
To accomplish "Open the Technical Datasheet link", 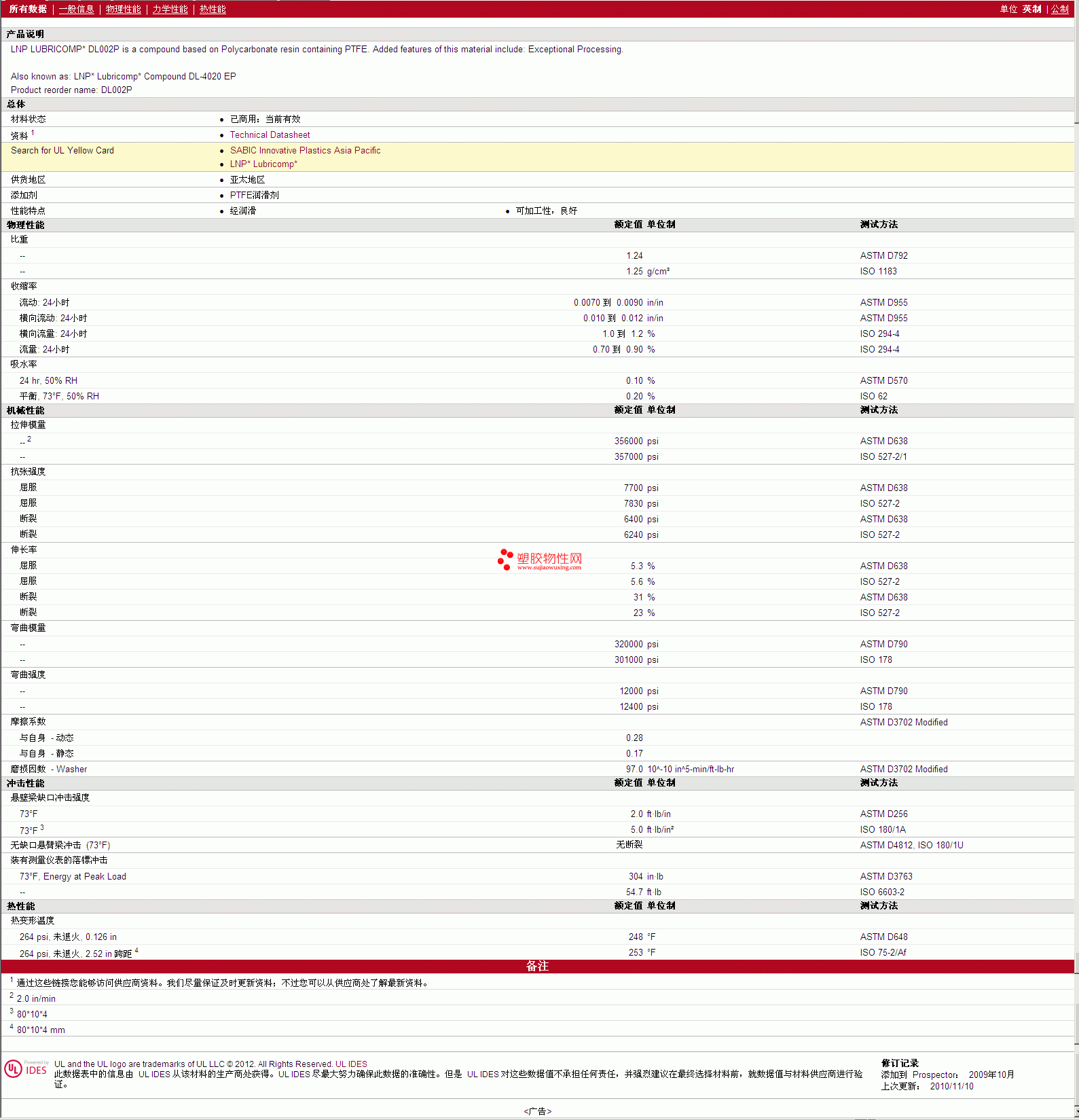I will point(270,135).
